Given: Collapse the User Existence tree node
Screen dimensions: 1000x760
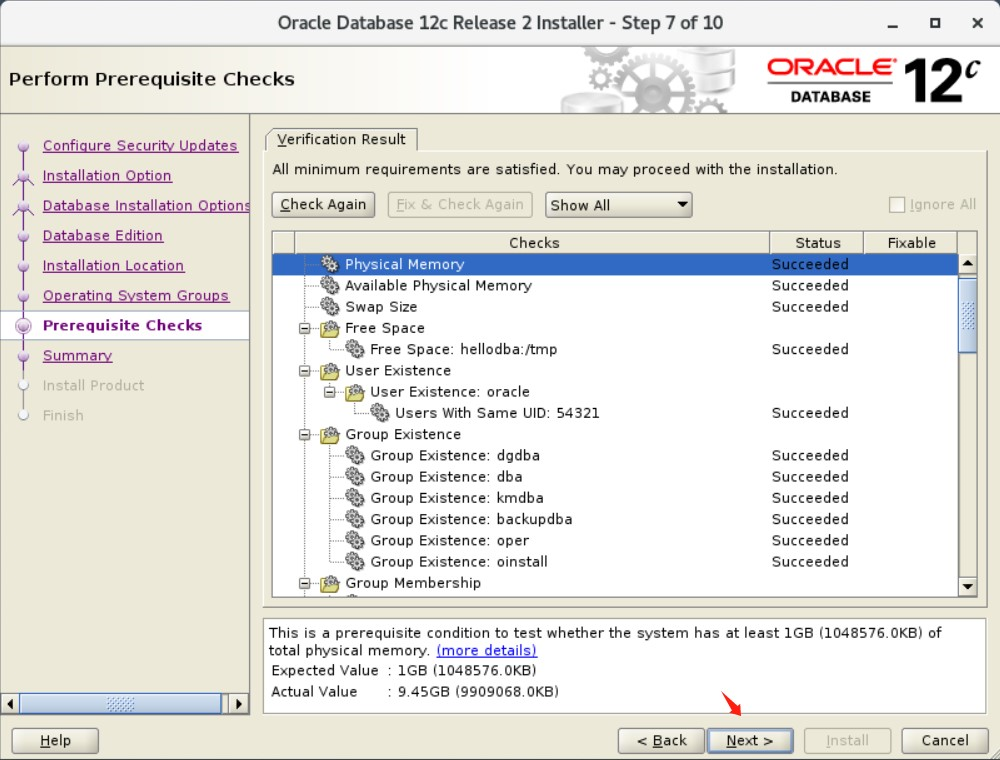Looking at the screenshot, I should [x=305, y=370].
